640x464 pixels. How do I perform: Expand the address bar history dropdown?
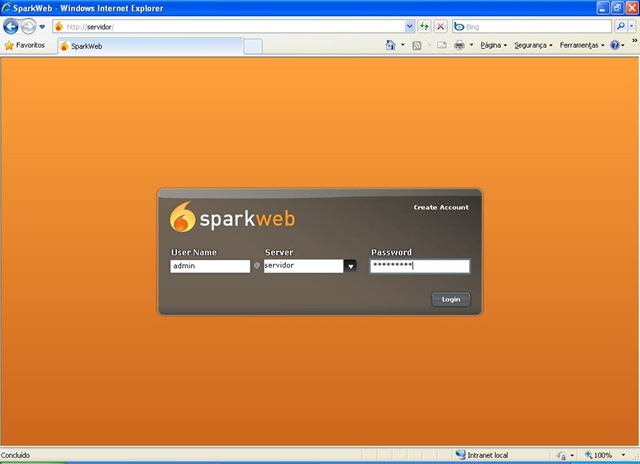tap(410, 27)
